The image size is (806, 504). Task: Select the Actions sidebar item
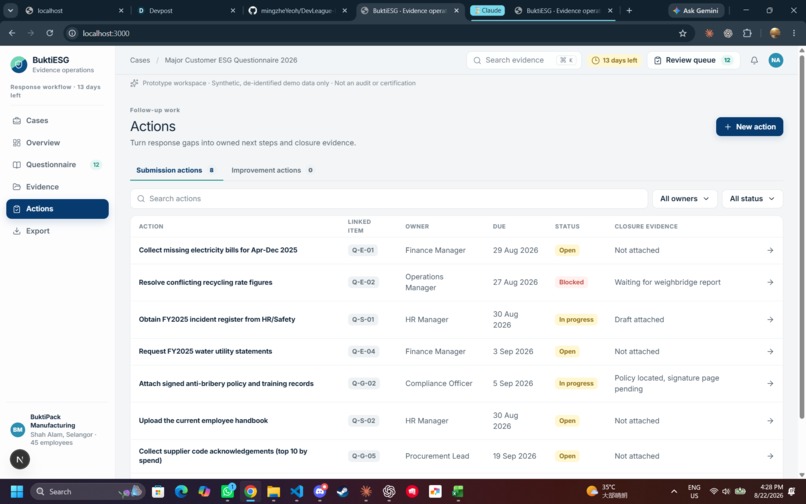(57, 209)
